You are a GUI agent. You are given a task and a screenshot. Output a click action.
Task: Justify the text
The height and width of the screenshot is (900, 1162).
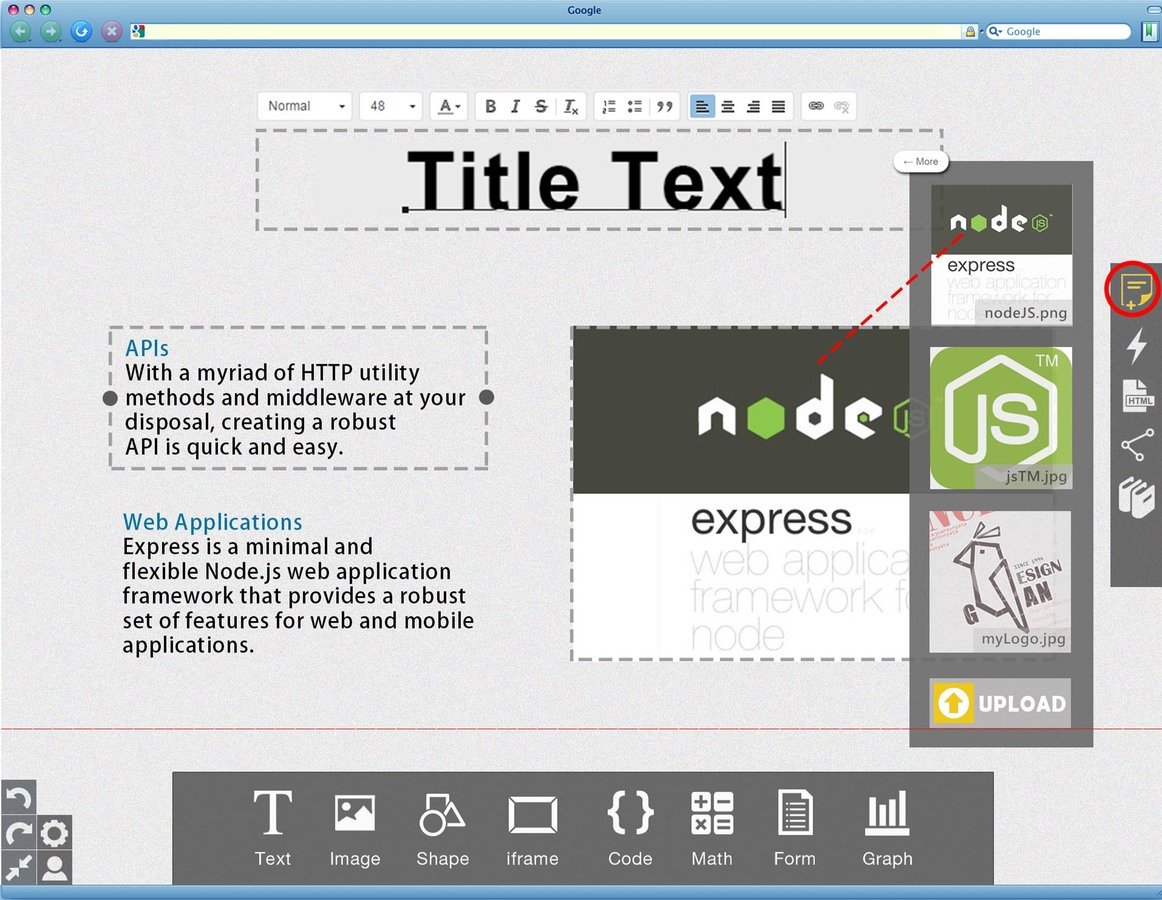pyautogui.click(x=778, y=107)
